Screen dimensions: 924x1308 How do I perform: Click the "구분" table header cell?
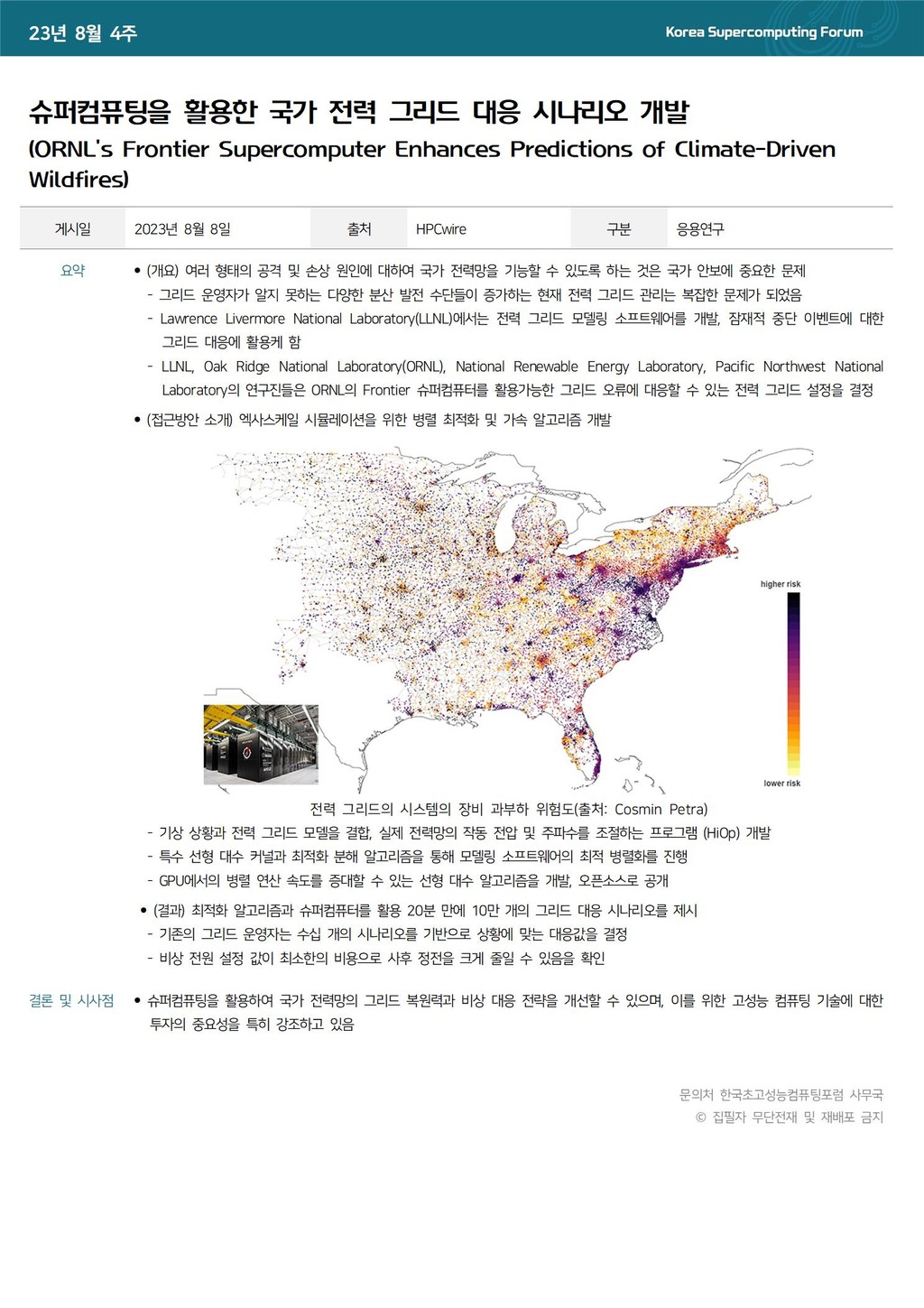click(618, 229)
